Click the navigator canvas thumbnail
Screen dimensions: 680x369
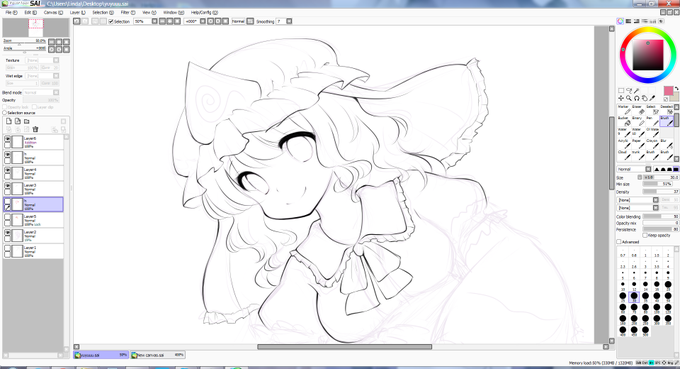[x=36, y=28]
